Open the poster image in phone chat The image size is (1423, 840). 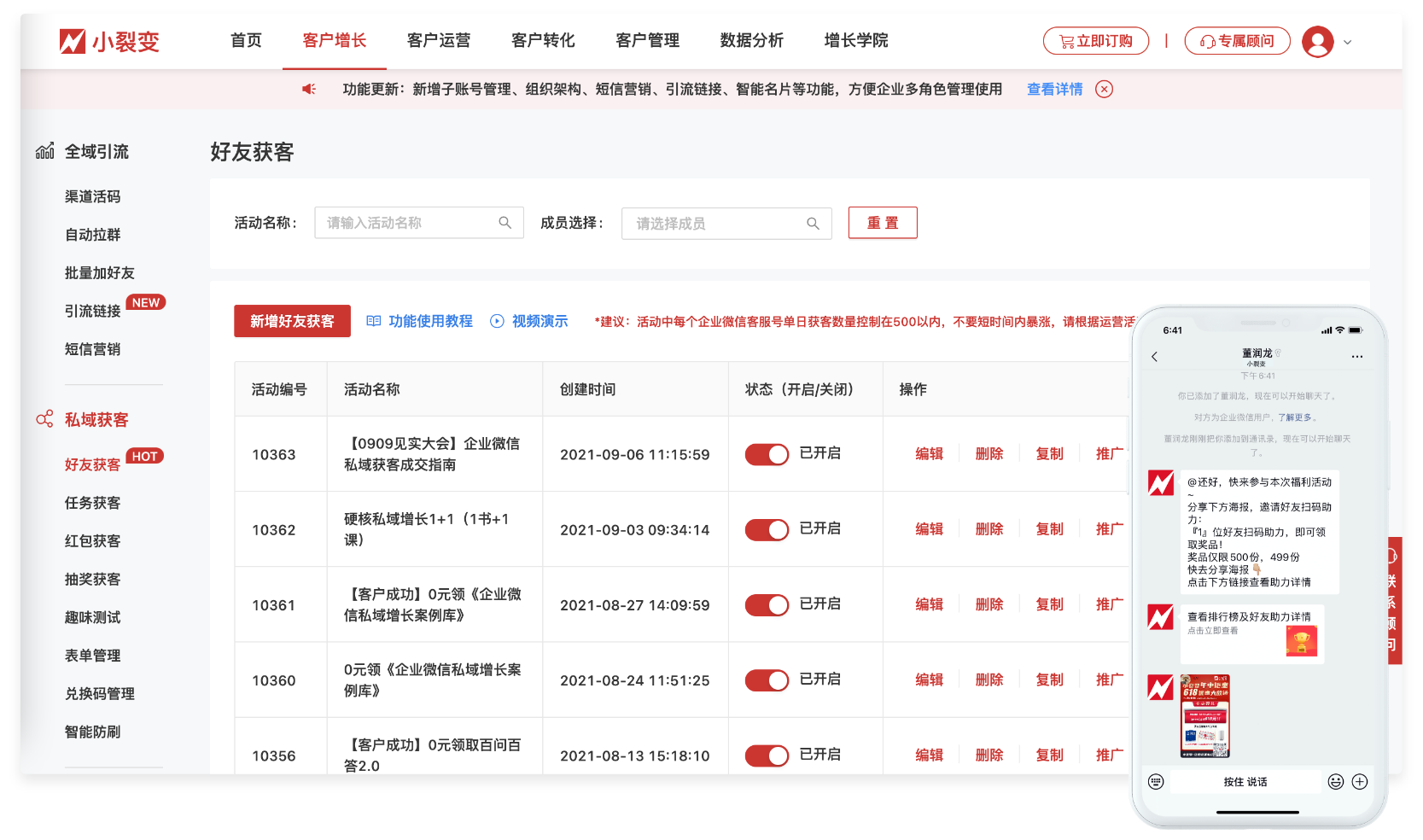(1205, 716)
